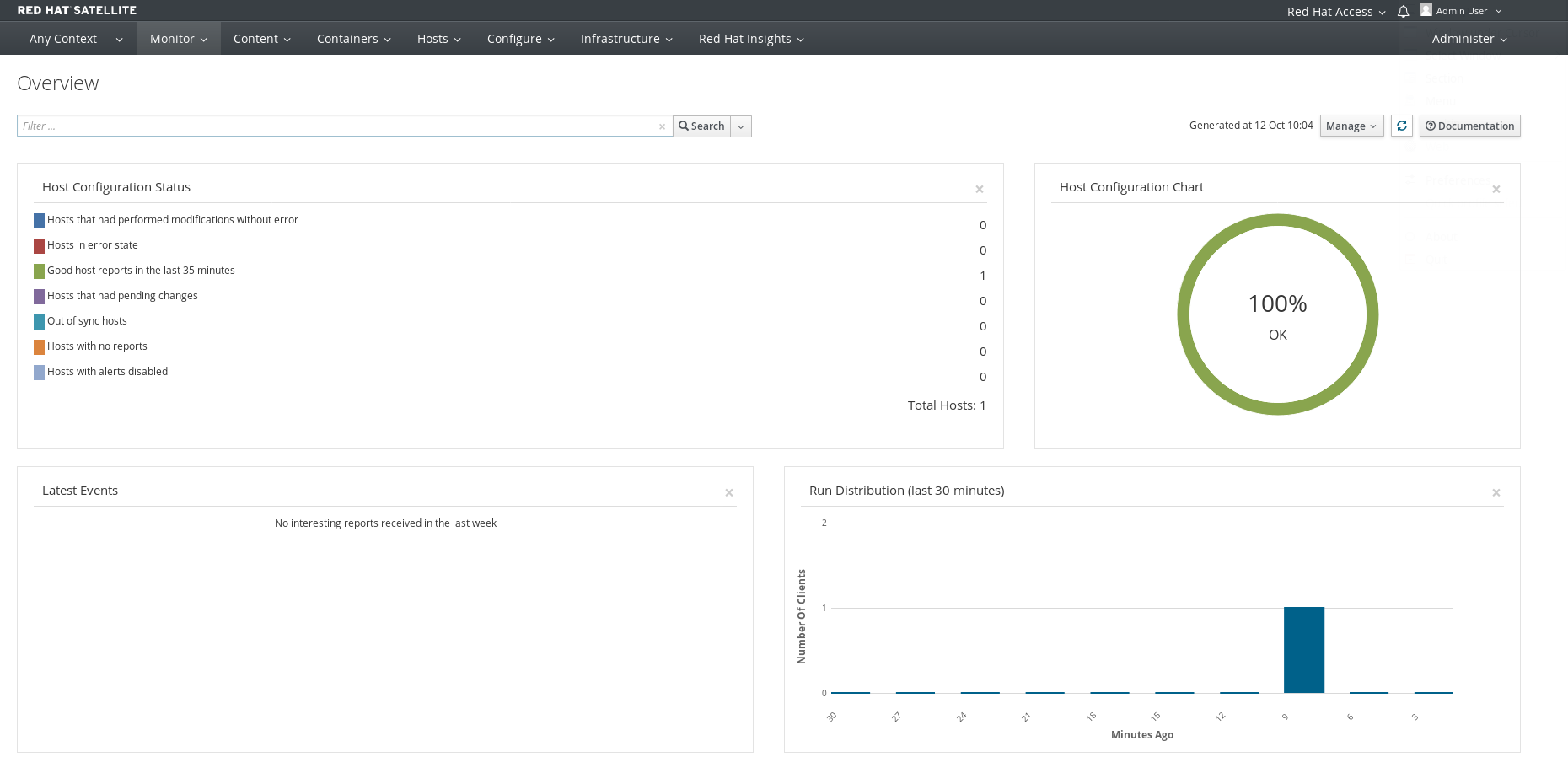The width and height of the screenshot is (1568, 757).
Task: Click 'Hosts in error state' link
Action: 93,245
